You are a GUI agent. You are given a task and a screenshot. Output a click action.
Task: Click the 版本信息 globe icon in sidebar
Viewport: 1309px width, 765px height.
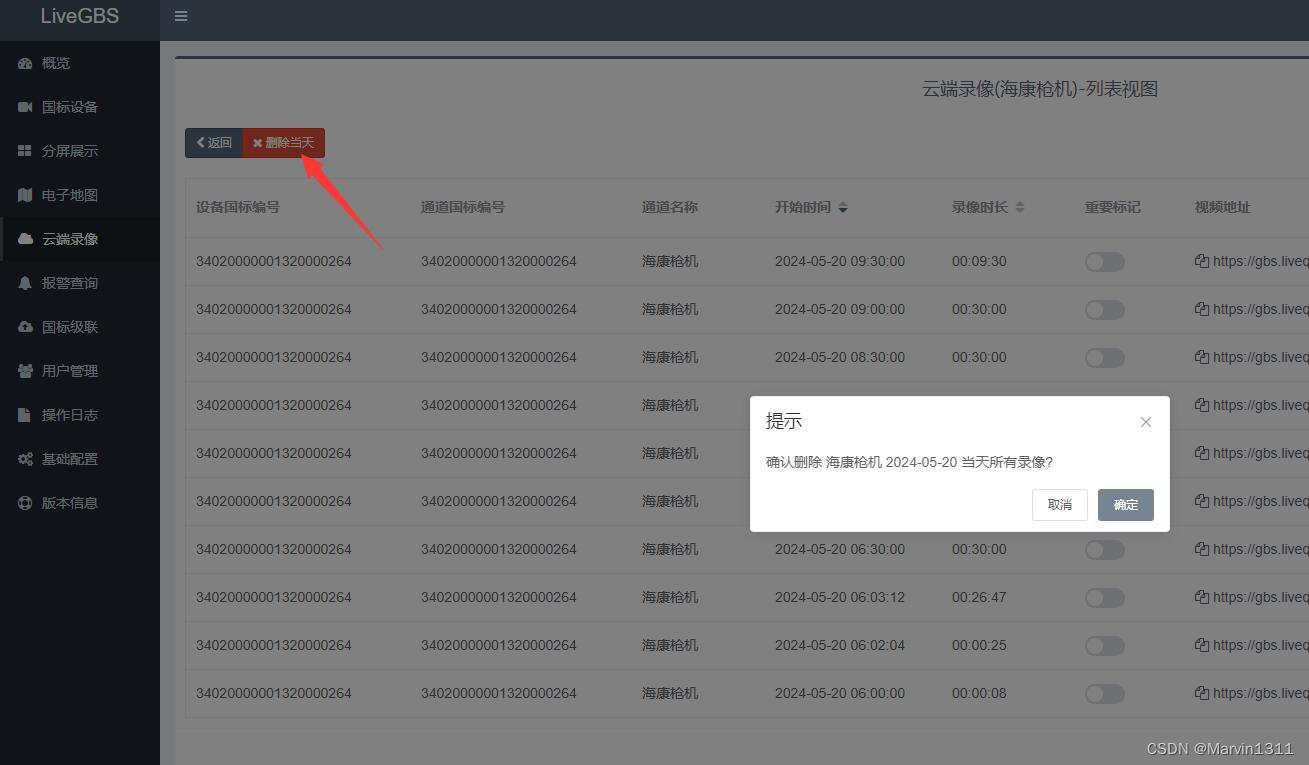pos(25,503)
